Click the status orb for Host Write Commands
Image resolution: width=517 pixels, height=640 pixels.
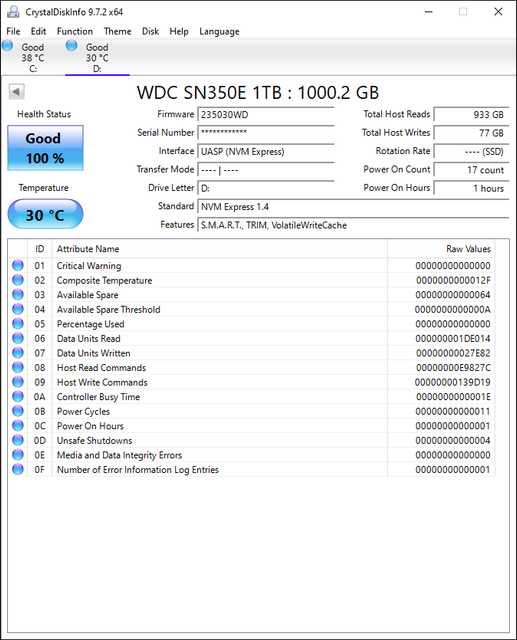[18, 382]
